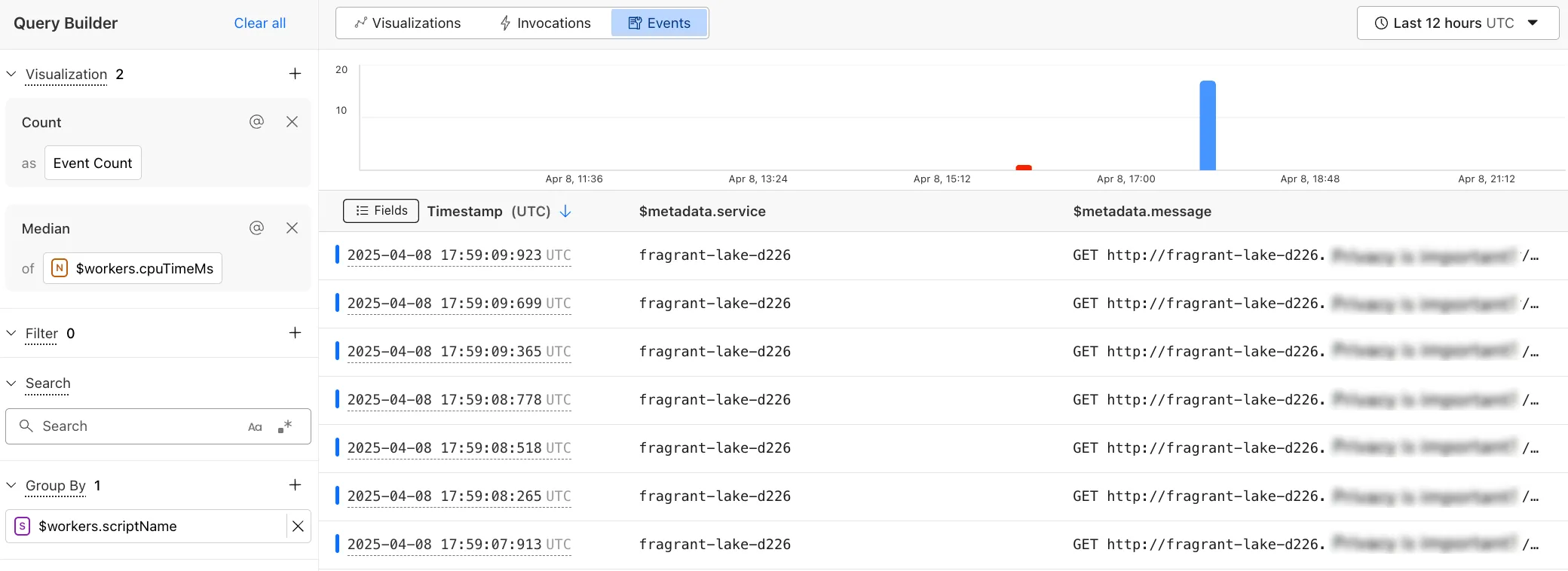Toggle case-sensitive search (Aa)

pyautogui.click(x=255, y=427)
